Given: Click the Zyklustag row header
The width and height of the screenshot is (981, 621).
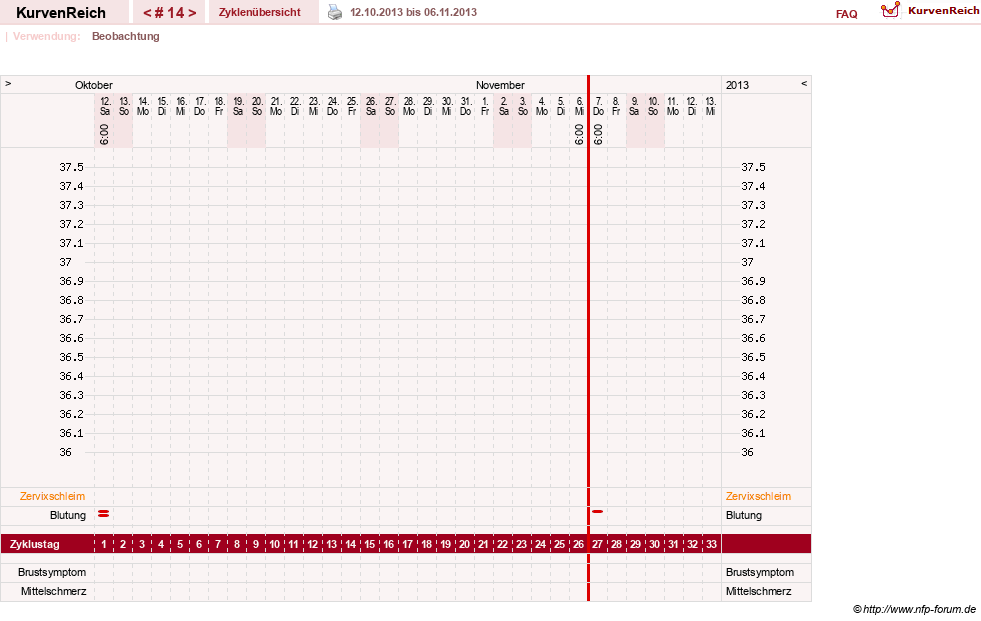Looking at the screenshot, I should 35,544.
